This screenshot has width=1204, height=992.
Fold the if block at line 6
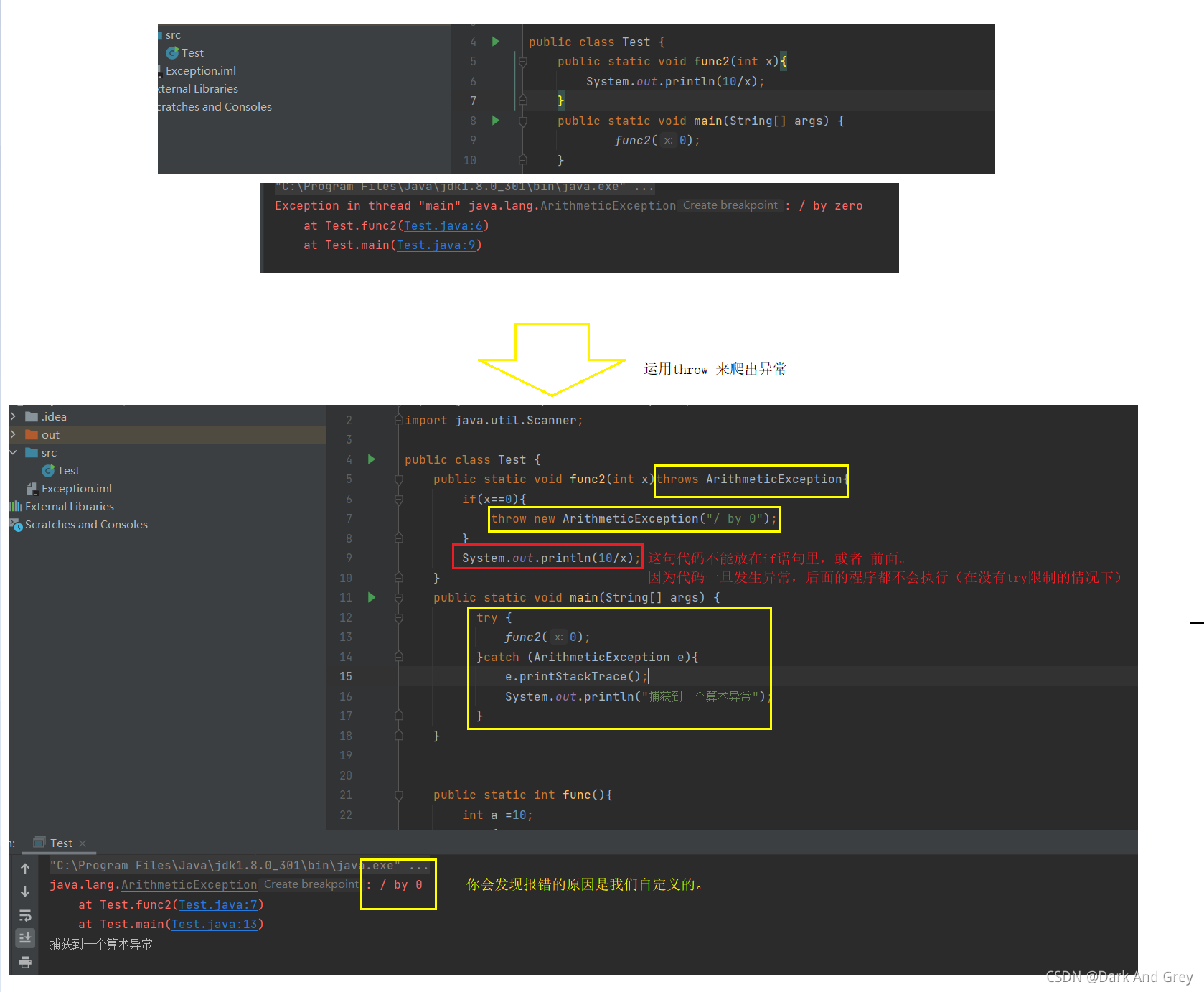coord(399,499)
